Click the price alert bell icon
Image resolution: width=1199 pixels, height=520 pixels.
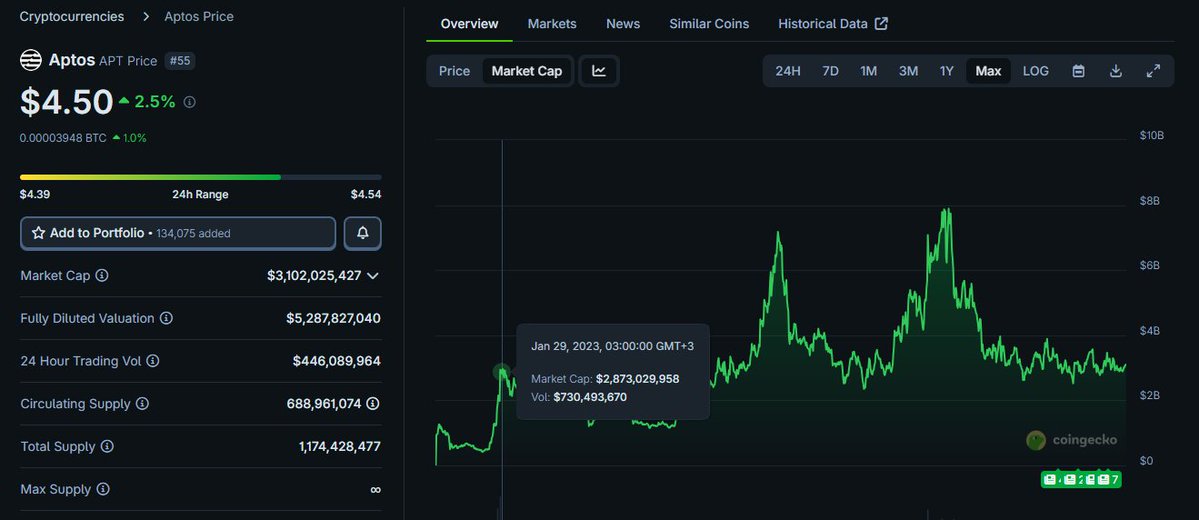click(362, 233)
